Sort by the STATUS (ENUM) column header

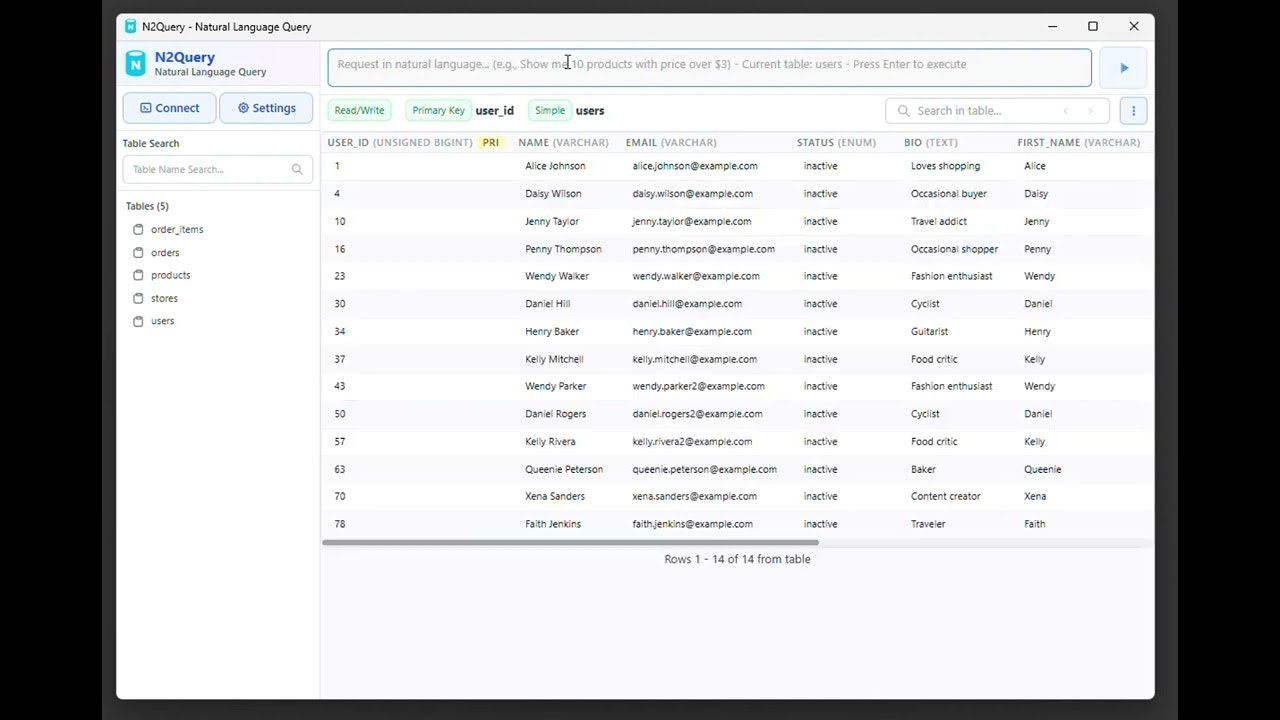click(836, 142)
